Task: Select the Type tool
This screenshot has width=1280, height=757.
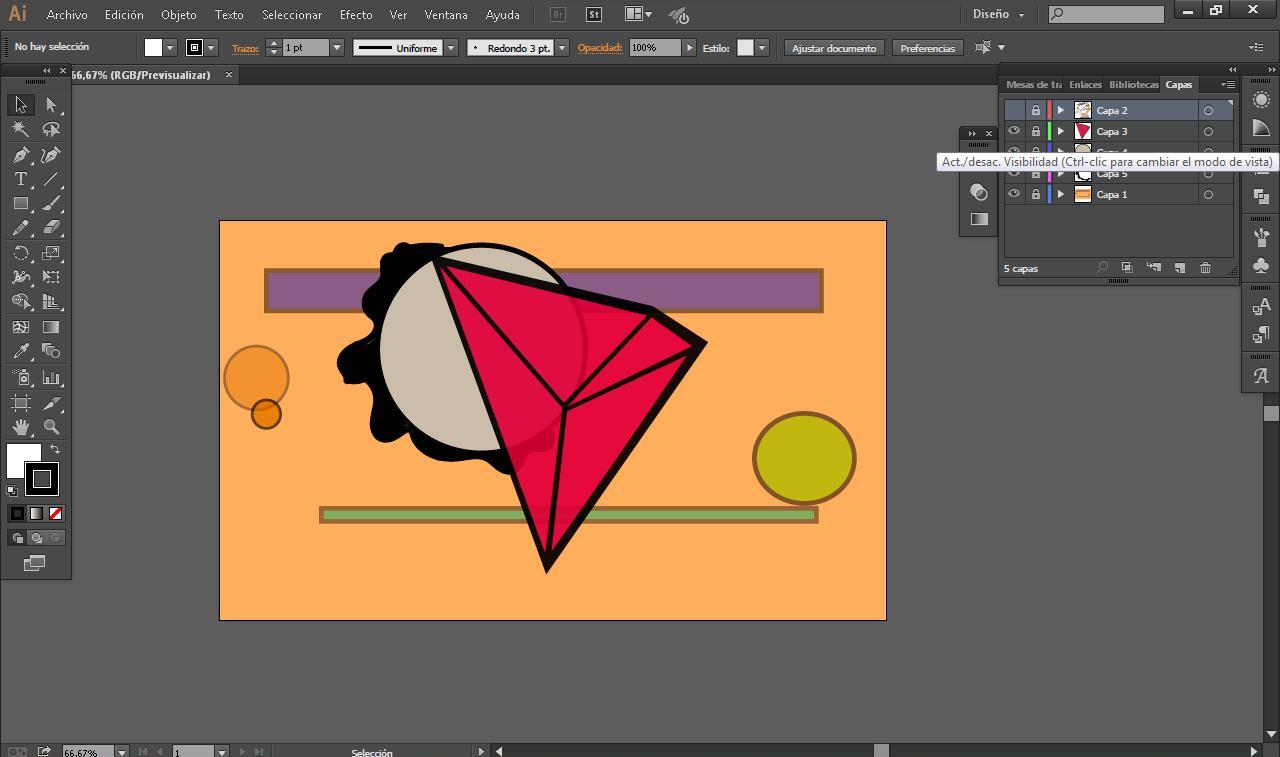Action: (x=20, y=179)
